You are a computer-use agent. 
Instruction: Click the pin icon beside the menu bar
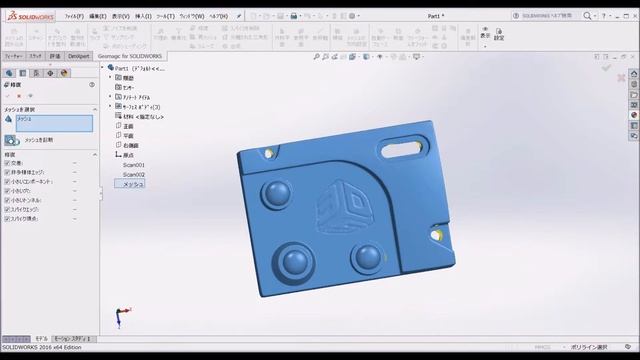point(239,16)
